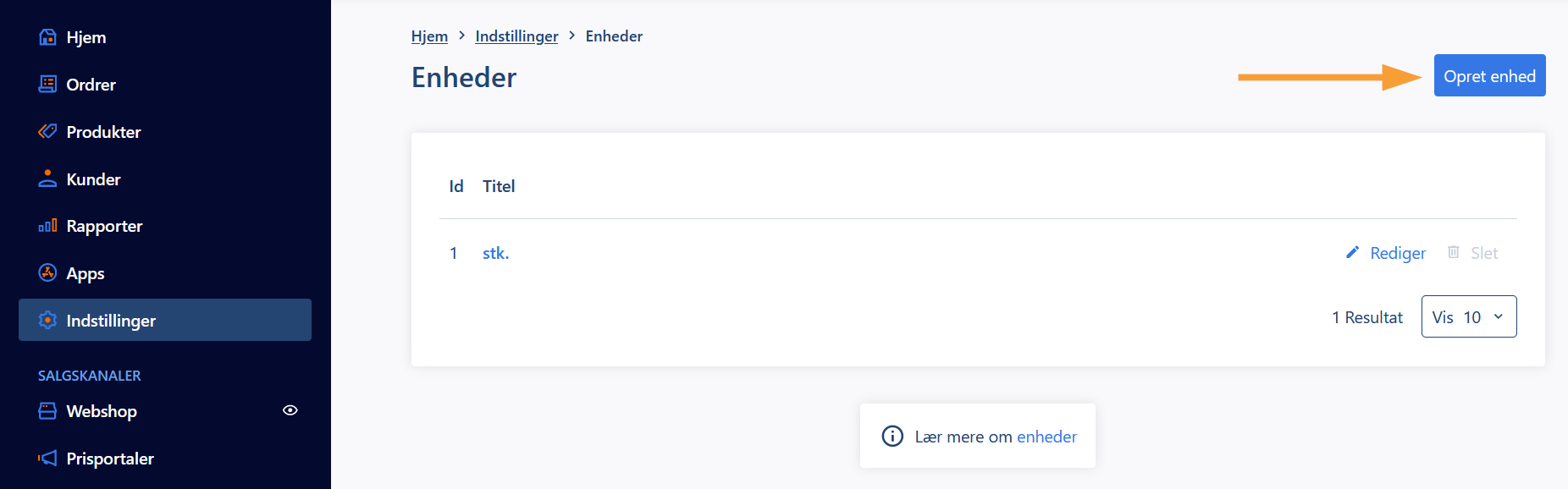Click the Apps icon in sidebar
1568x489 pixels.
pyautogui.click(x=47, y=272)
